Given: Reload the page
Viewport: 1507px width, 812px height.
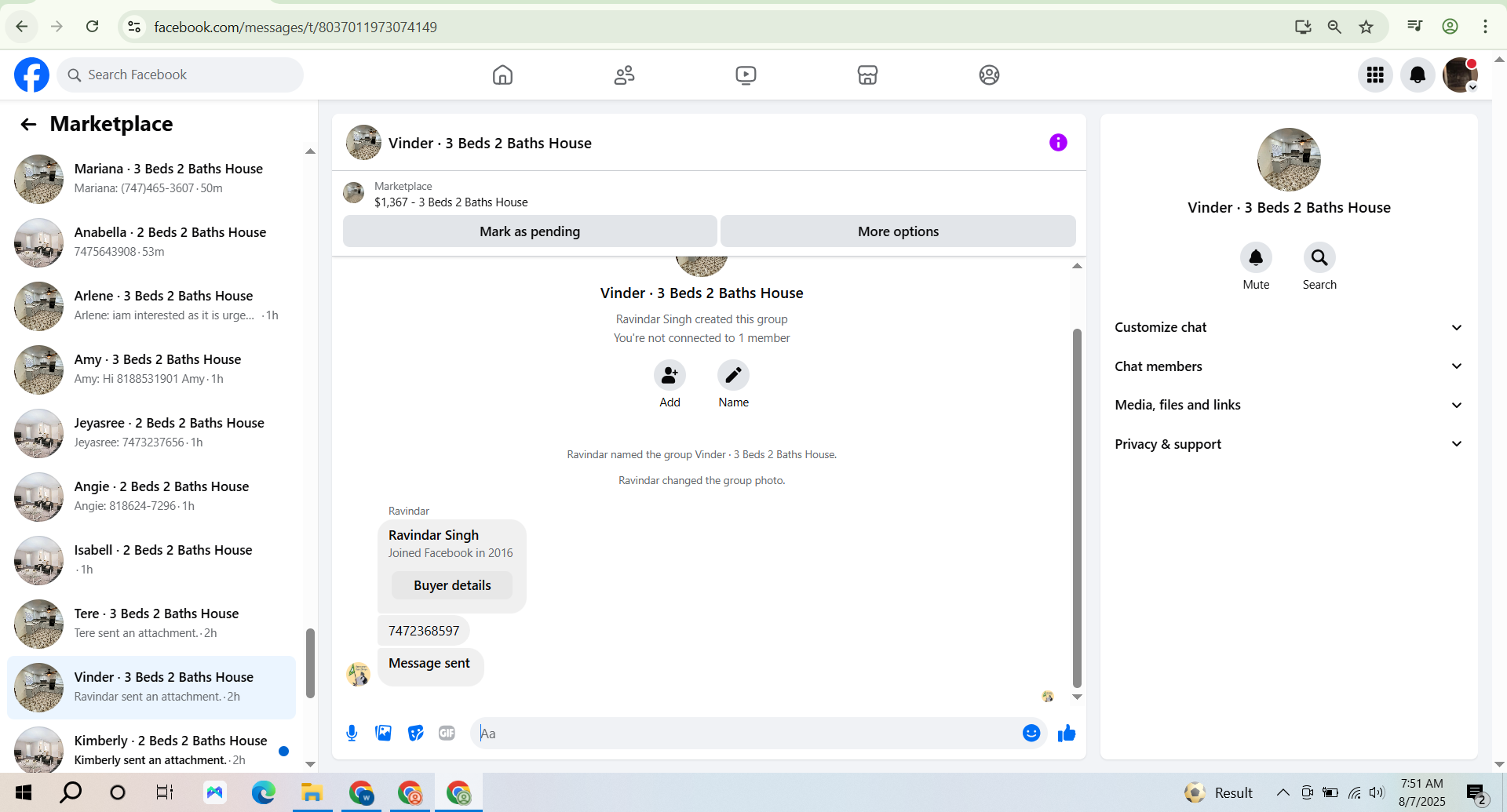Looking at the screenshot, I should coord(92,27).
